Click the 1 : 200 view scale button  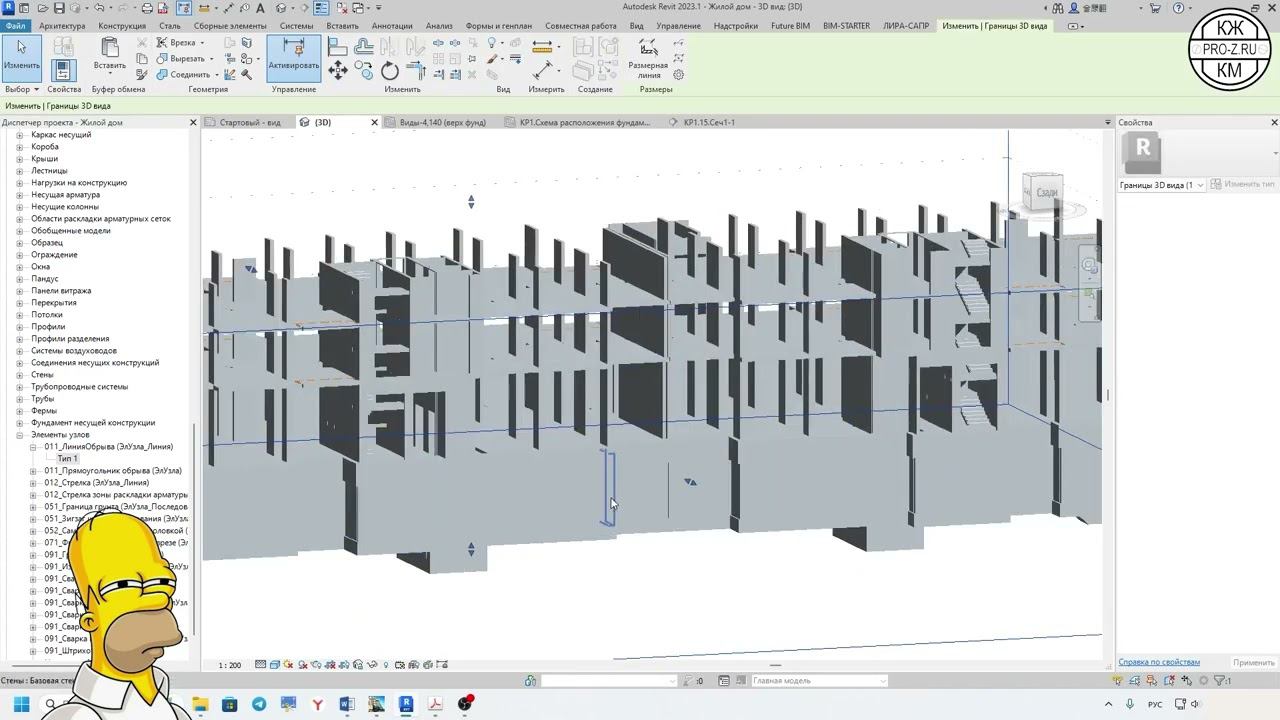point(230,665)
